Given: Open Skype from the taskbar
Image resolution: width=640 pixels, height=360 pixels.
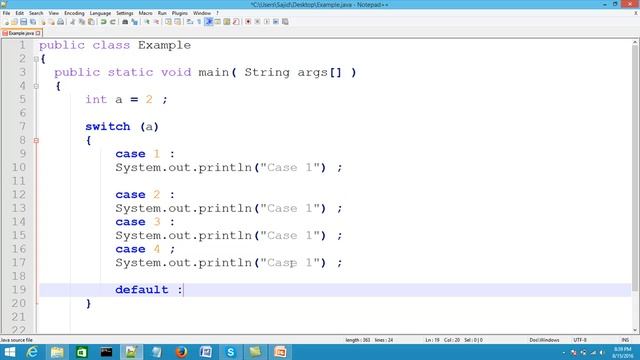Looking at the screenshot, I should click(x=231, y=352).
